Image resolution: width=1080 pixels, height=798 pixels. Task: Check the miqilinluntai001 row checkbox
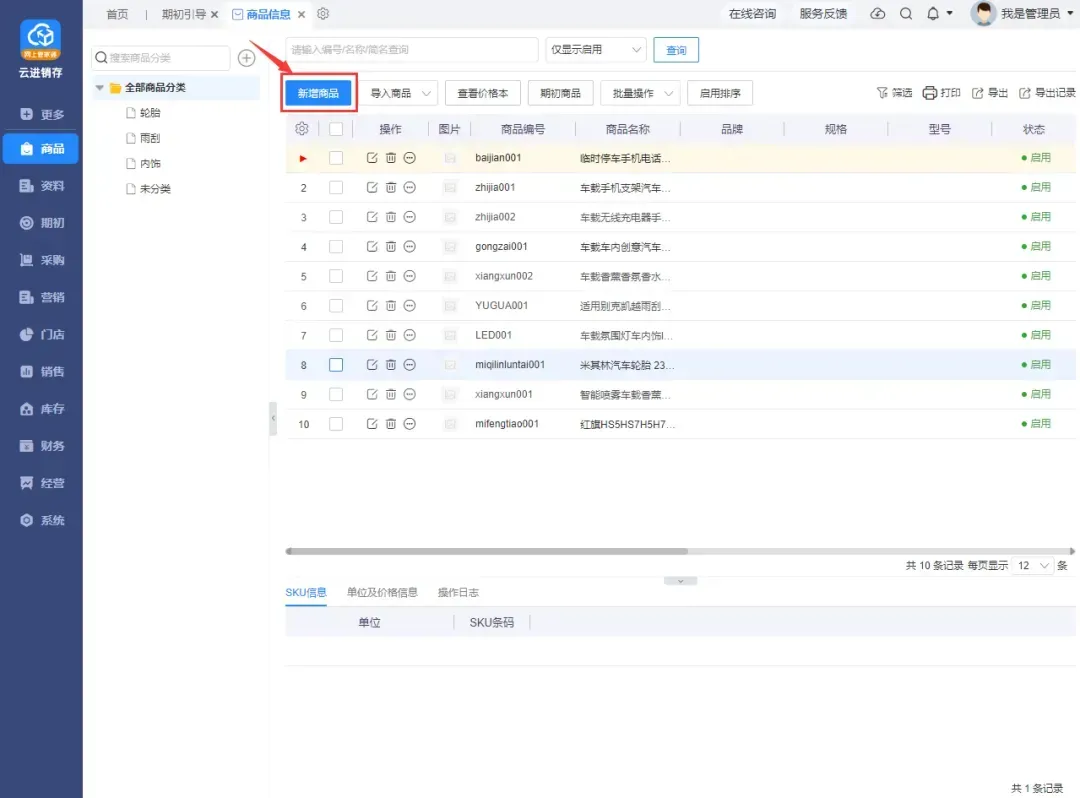point(336,365)
